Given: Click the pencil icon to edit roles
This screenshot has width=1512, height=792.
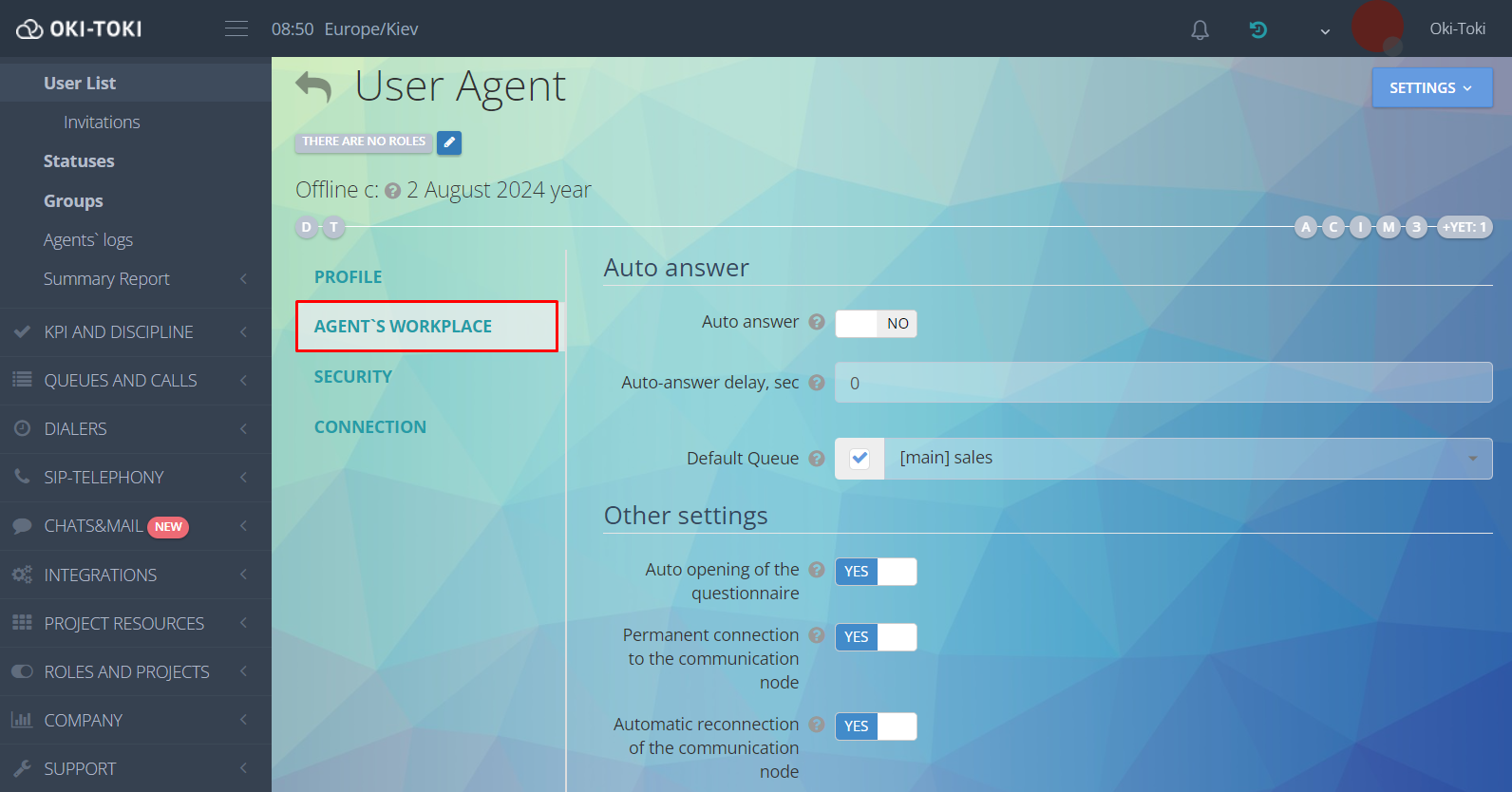Looking at the screenshot, I should (449, 142).
